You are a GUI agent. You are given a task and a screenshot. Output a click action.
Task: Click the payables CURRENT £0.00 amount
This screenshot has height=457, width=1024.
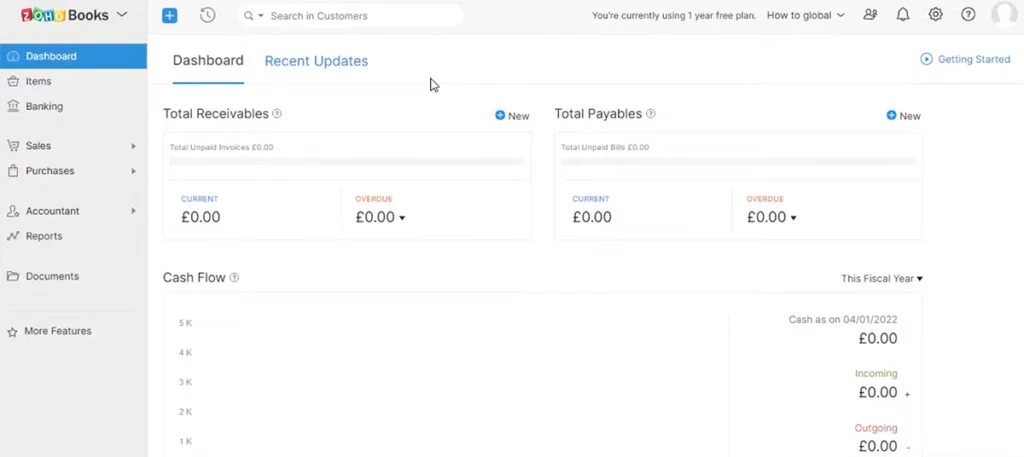click(x=592, y=217)
